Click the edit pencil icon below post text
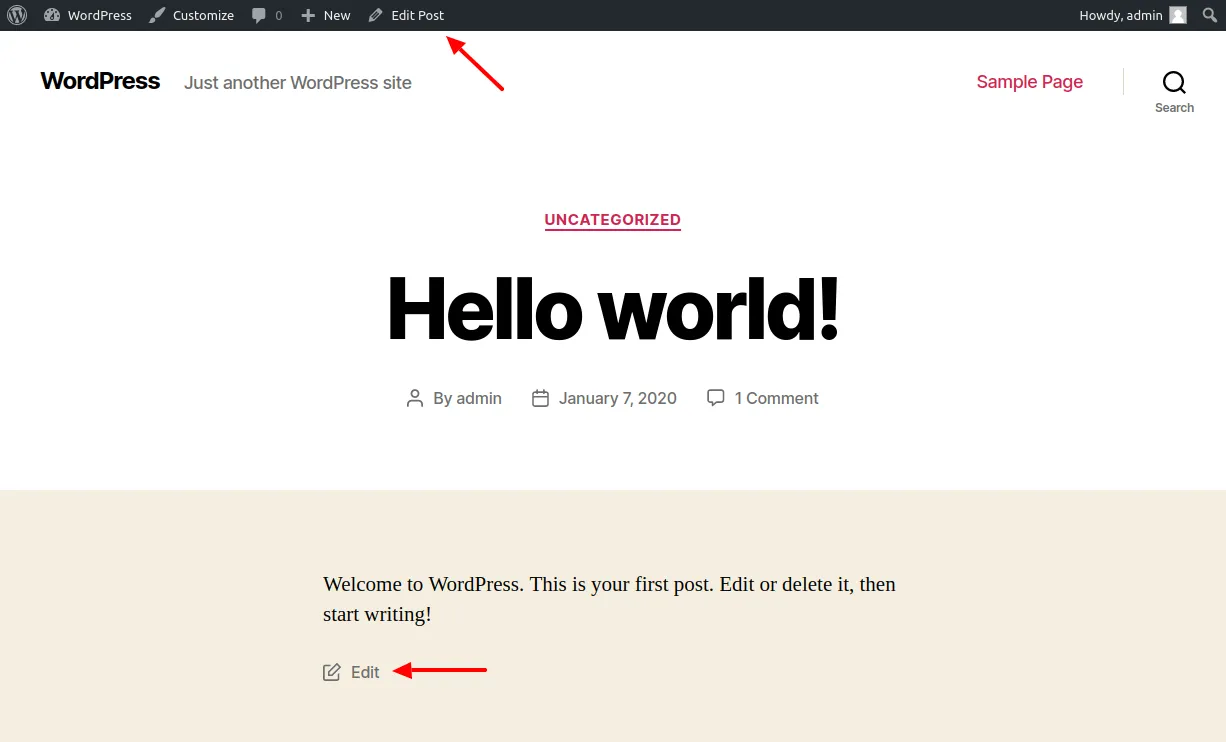 coord(332,672)
